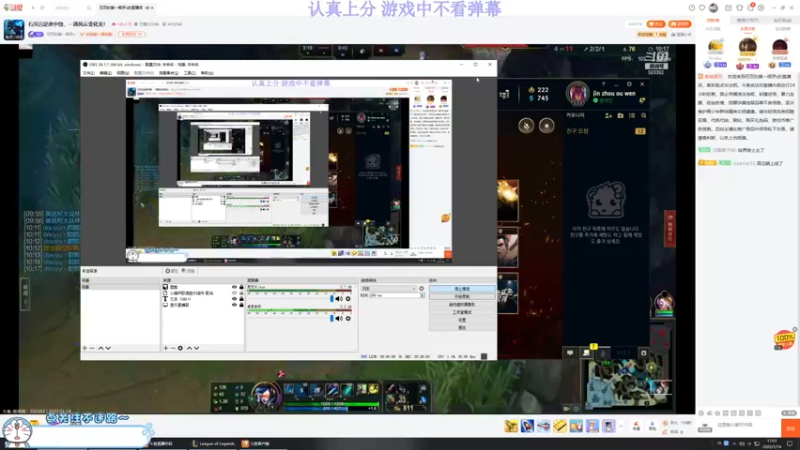Open source Properties tab above scenes panel
This screenshot has height=450, width=800.
(171, 271)
